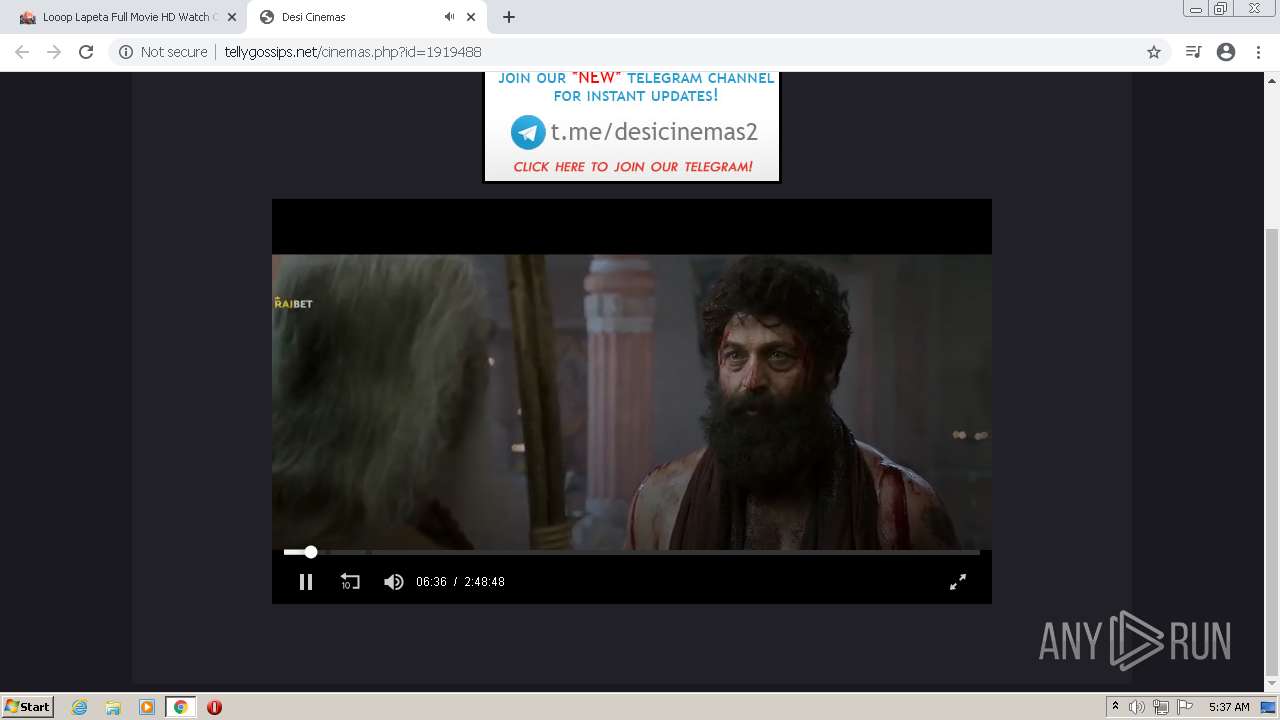Pause the video playback
The height and width of the screenshot is (720, 1280).
click(x=306, y=581)
